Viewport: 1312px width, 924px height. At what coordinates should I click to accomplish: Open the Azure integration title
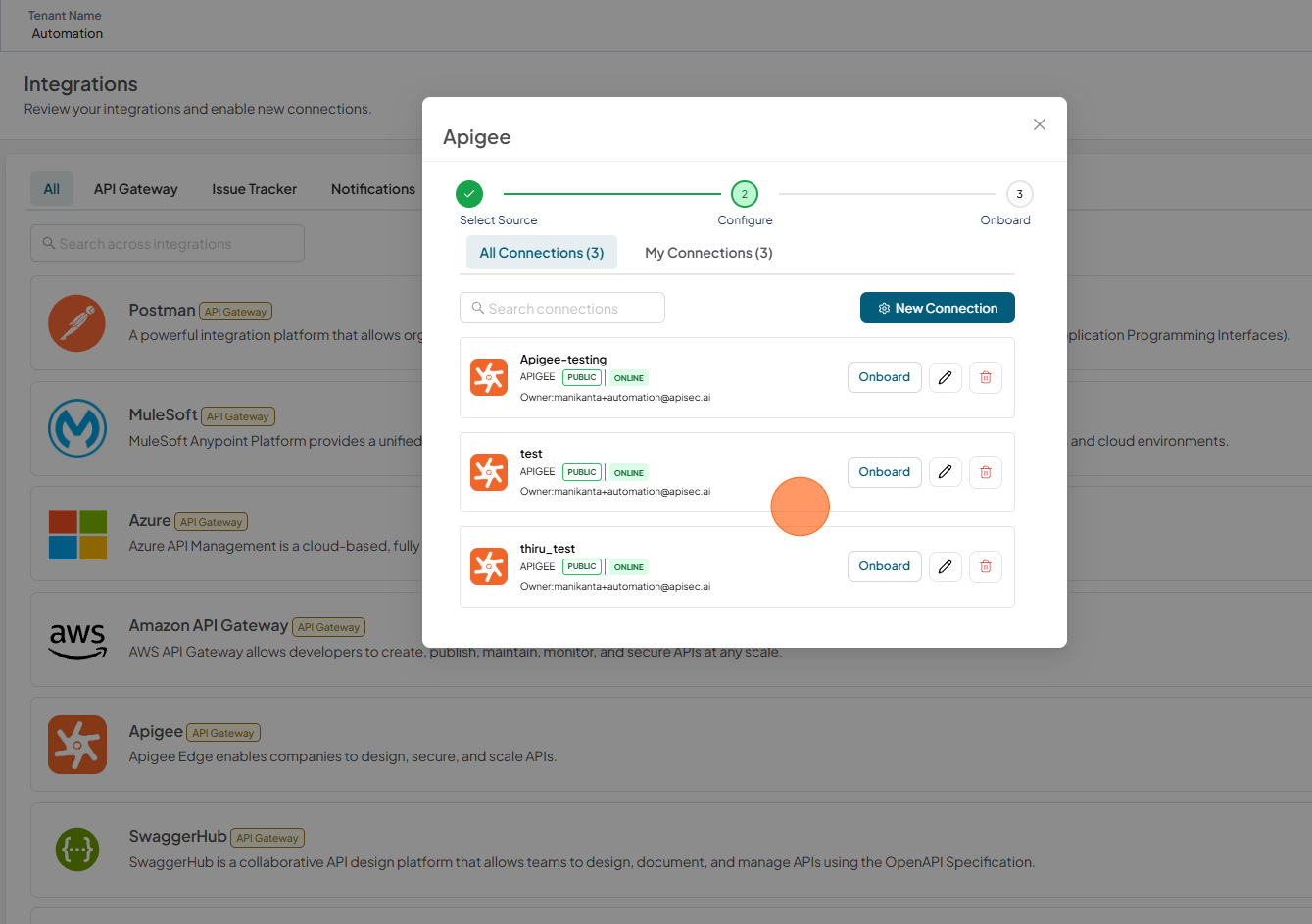[150, 520]
